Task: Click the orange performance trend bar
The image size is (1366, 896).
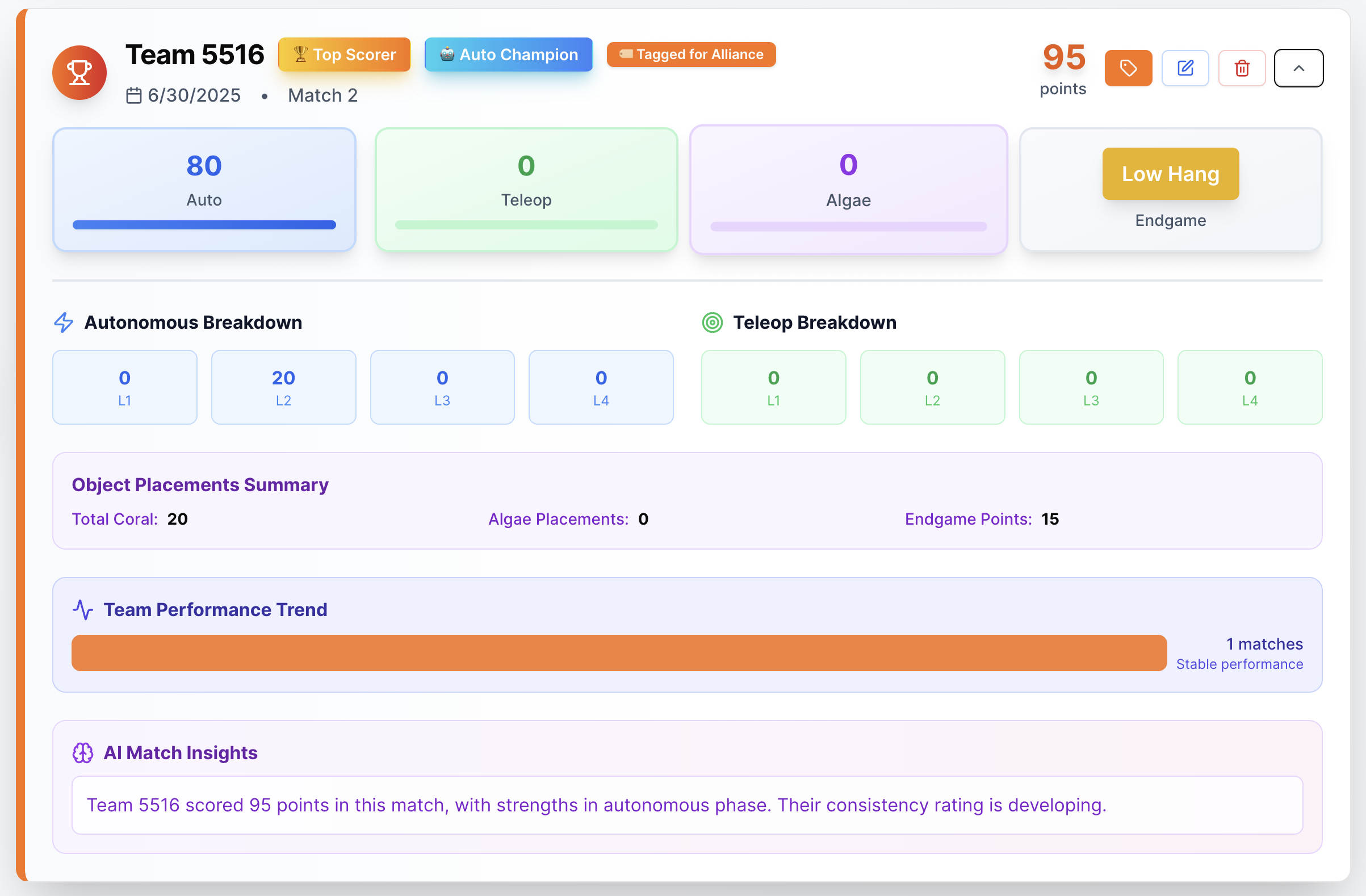Action: tap(619, 652)
